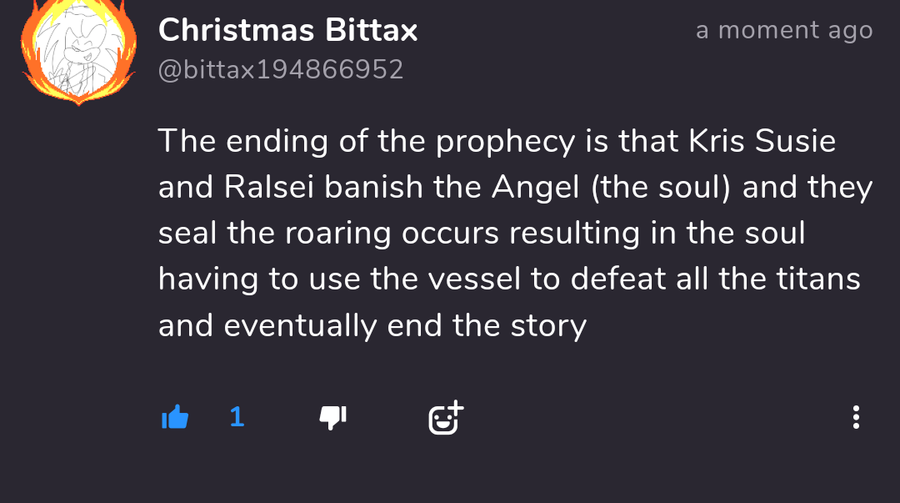This screenshot has height=503, width=900.
Task: Like the comment with thumbs-up icon
Action: [x=175, y=417]
